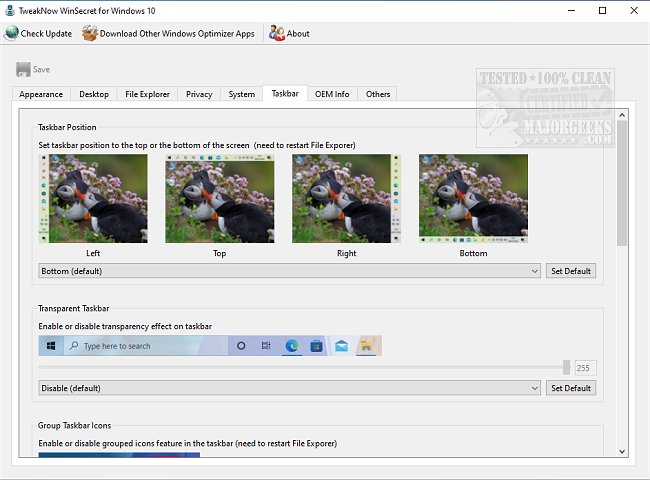Expand the Bottom (default) taskbar position dropdown

pos(289,271)
